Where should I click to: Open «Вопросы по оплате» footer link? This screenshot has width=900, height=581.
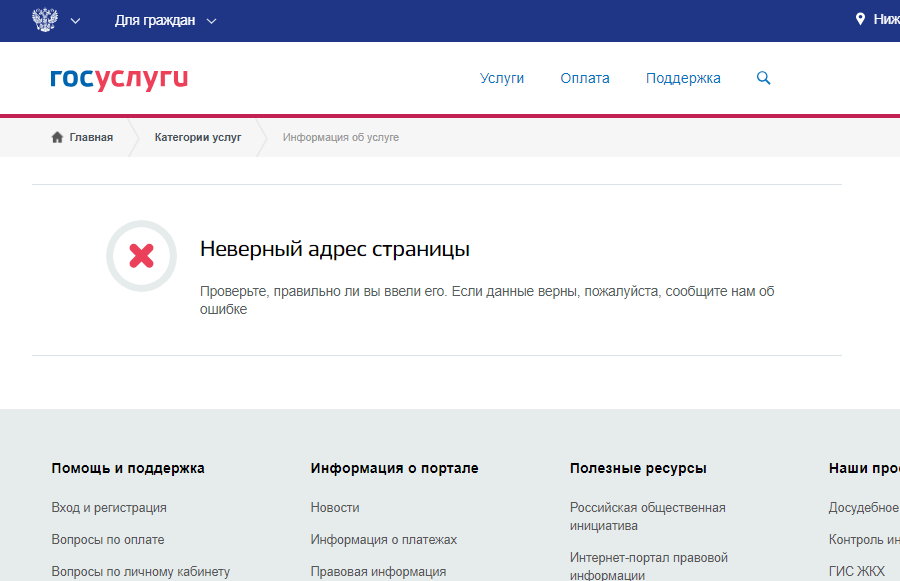point(108,540)
